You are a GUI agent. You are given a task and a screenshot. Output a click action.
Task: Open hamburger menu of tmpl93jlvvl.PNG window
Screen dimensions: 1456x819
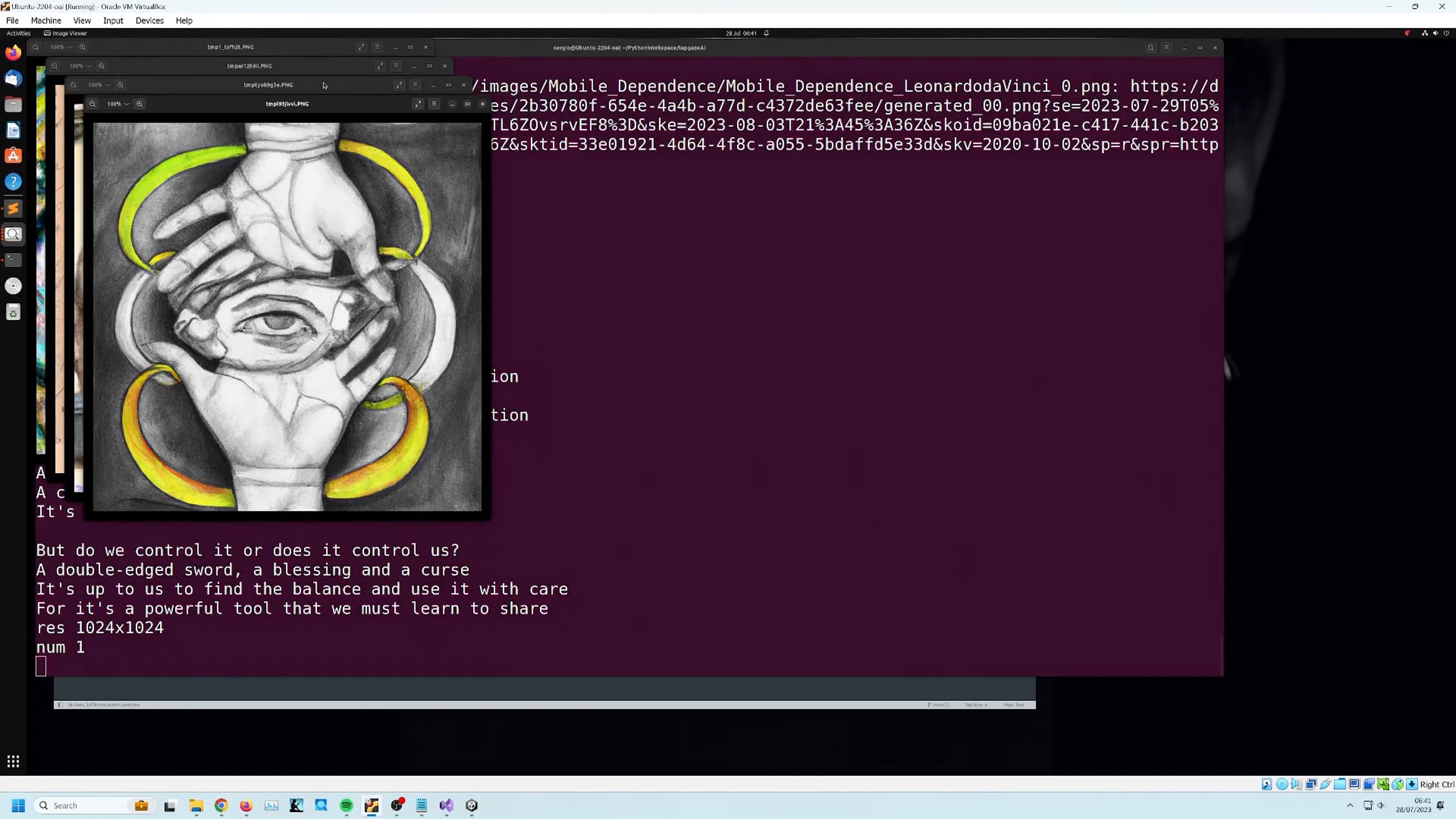click(434, 104)
